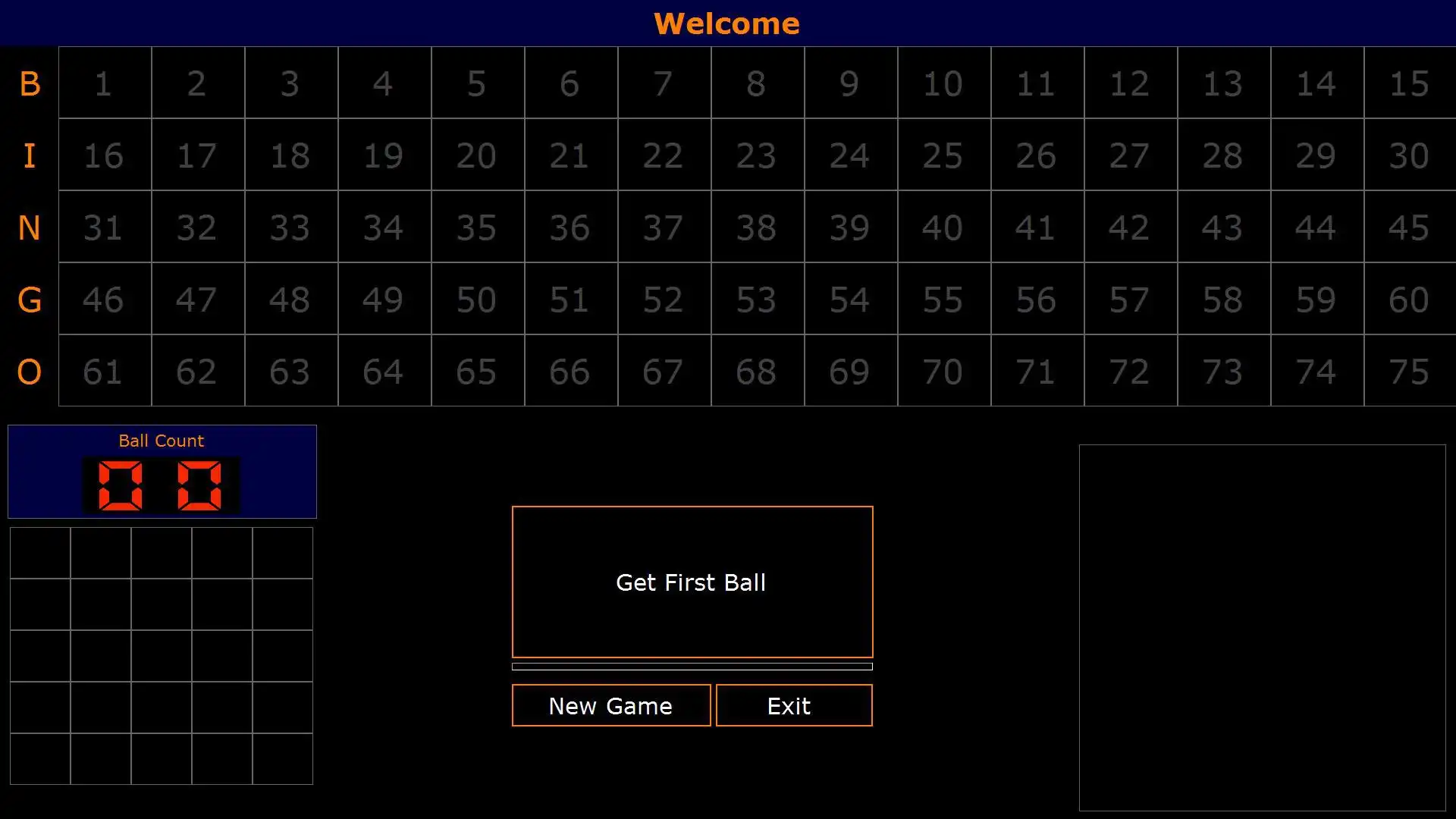Toggle number 61 in O column
Screen dimensions: 1456x819
pyautogui.click(x=103, y=371)
